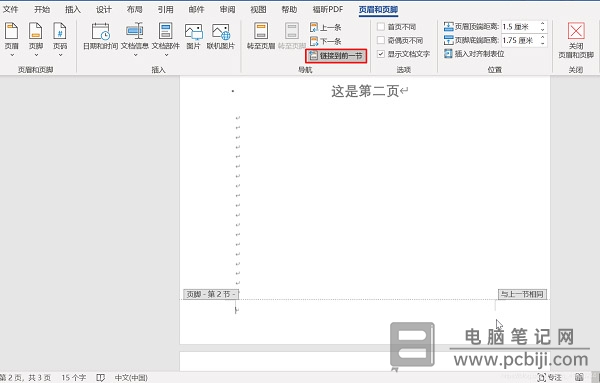Image resolution: width=600 pixels, height=383 pixels.
Task: Click the 页脚底端距离 value field
Action: point(520,40)
